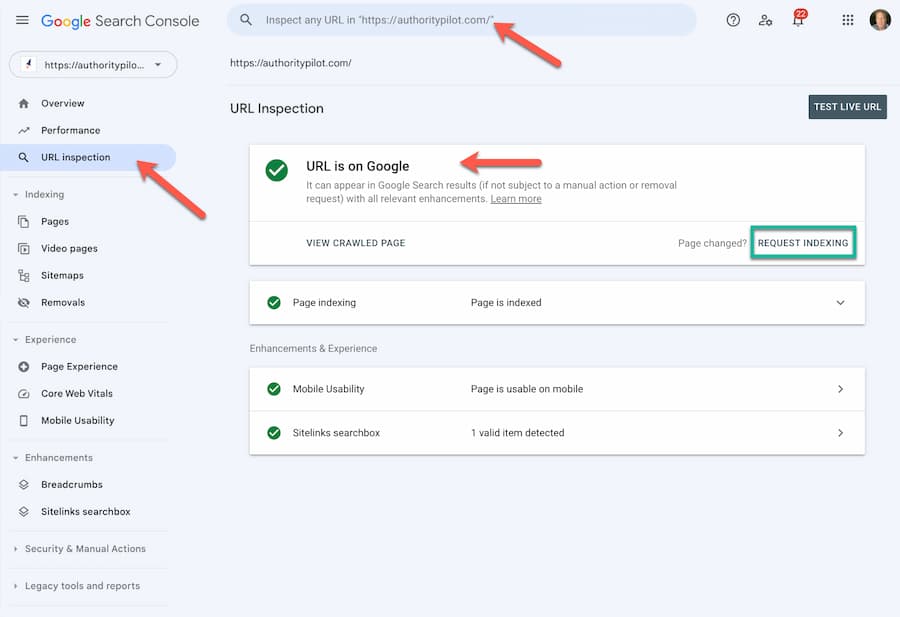Image resolution: width=900 pixels, height=617 pixels.
Task: Click '1 valid item detected' text
Action: click(x=517, y=433)
